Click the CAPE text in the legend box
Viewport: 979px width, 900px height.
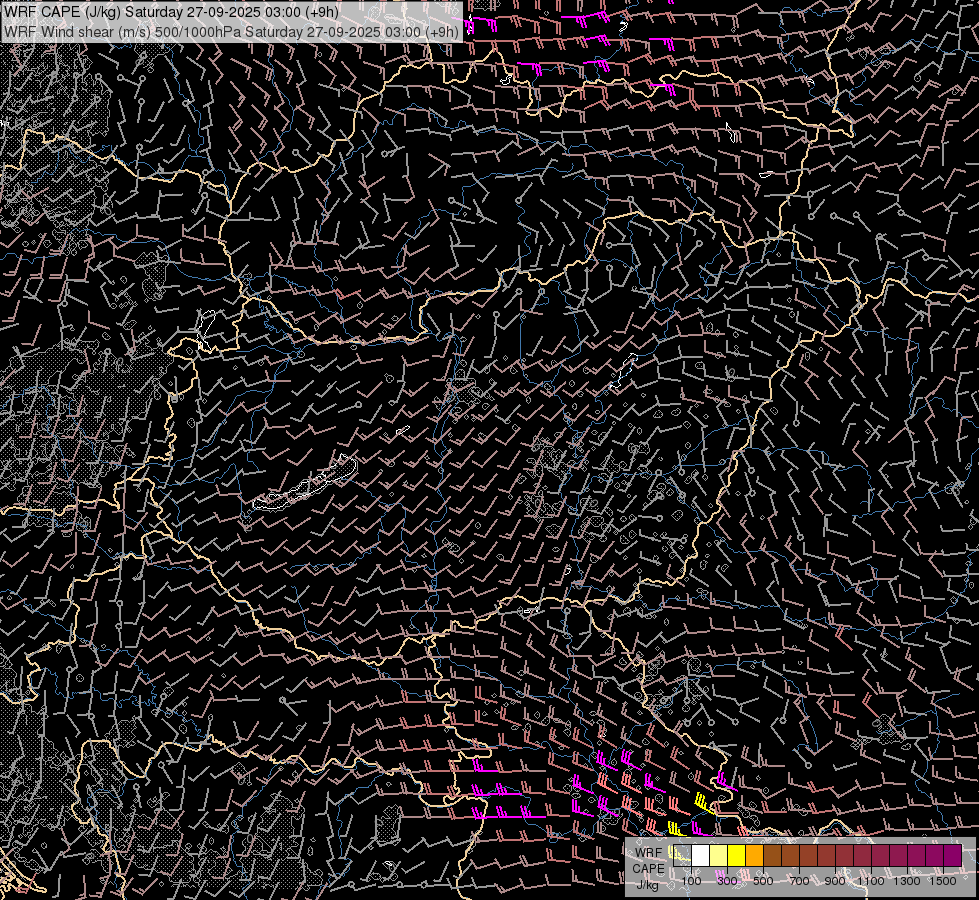(x=648, y=868)
